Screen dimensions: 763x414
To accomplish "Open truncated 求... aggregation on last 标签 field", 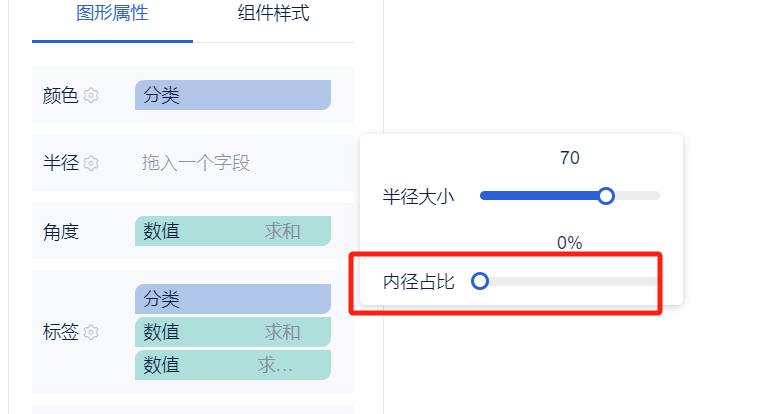I will 275,365.
